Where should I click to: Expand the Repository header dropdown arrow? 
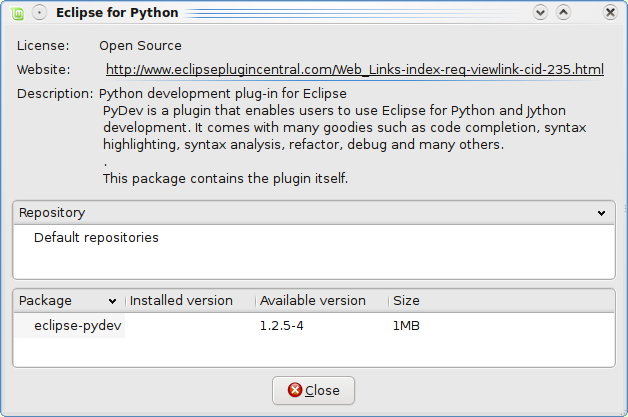(601, 213)
